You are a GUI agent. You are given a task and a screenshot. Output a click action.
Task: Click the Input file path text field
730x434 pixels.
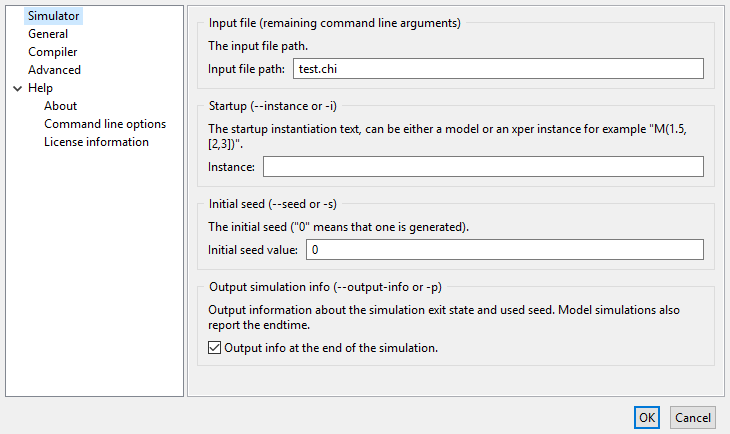(x=498, y=68)
